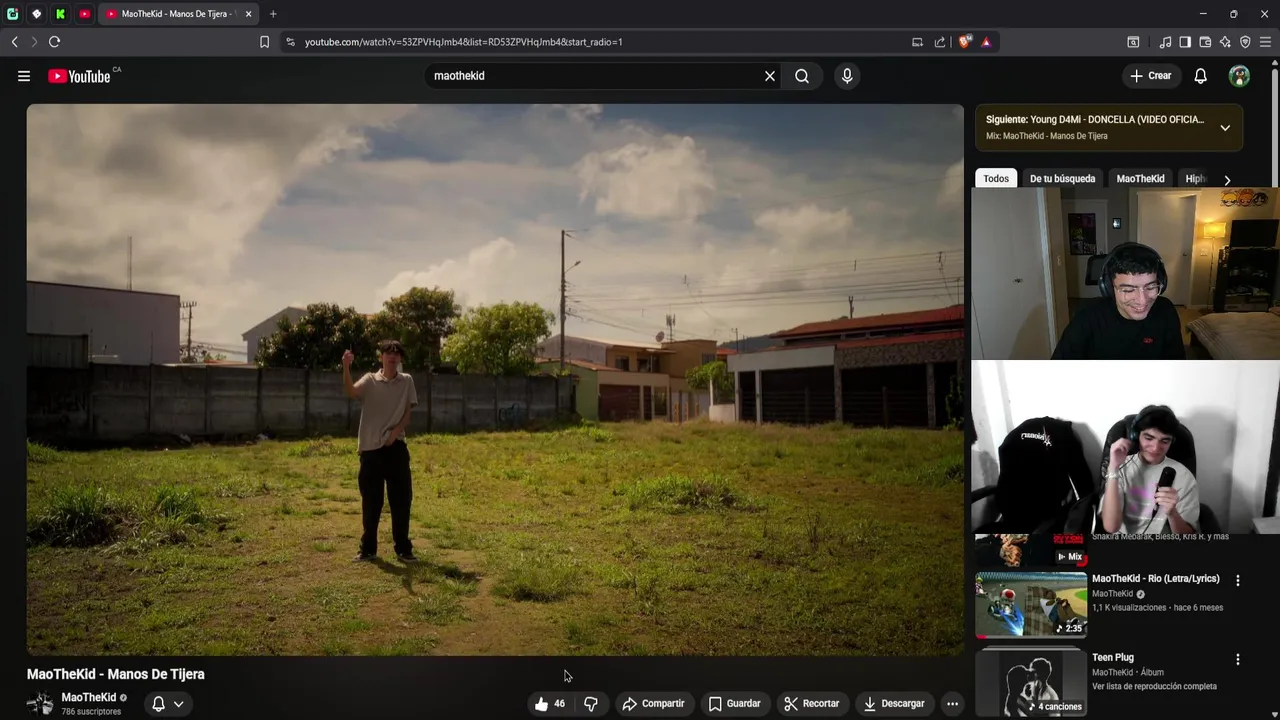
Task: Open the YouTube hamburger guide menu
Action: click(24, 76)
